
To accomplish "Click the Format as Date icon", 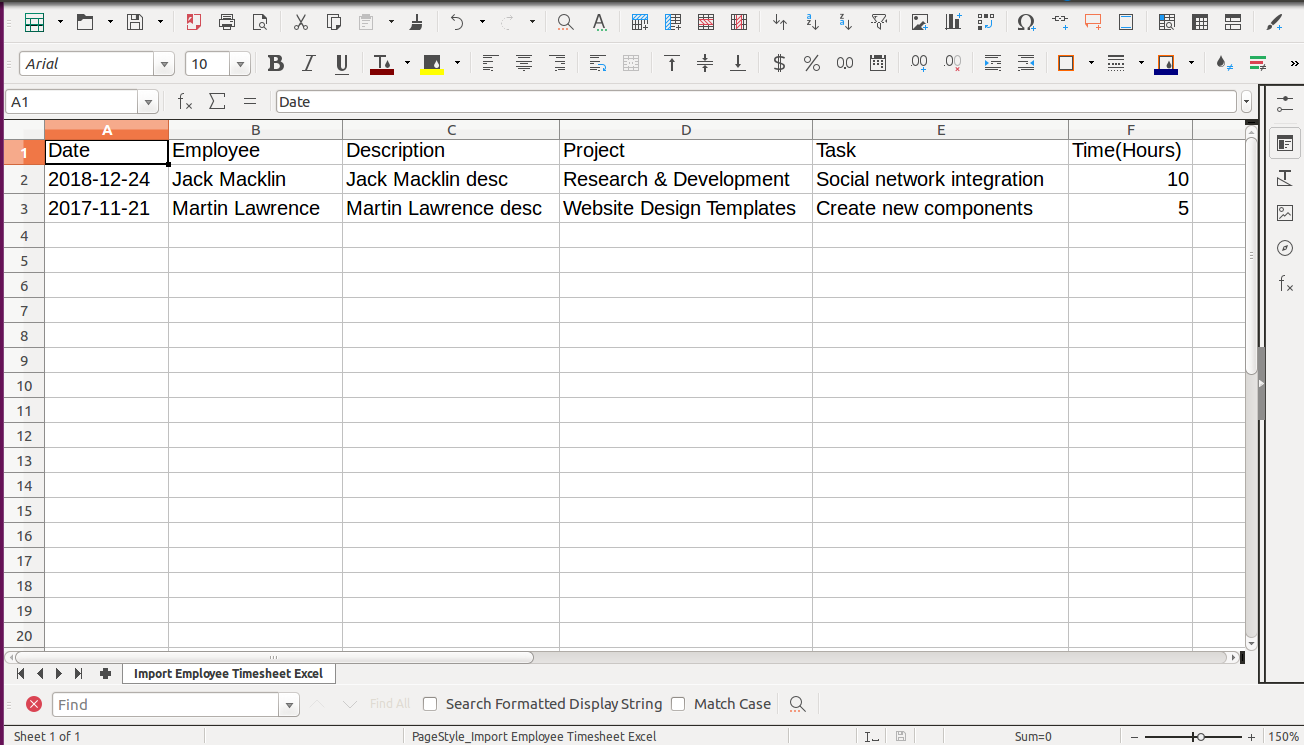I will [878, 64].
